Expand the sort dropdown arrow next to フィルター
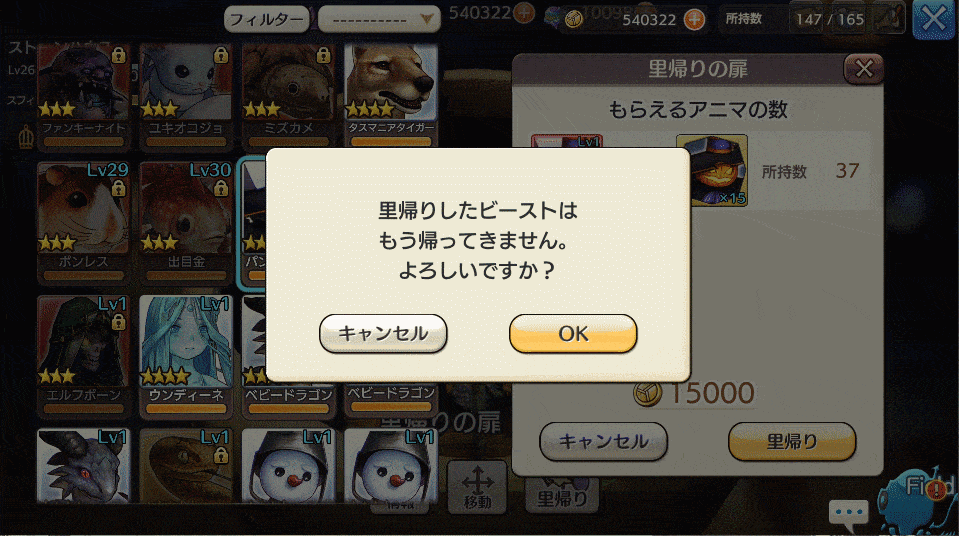 [427, 20]
